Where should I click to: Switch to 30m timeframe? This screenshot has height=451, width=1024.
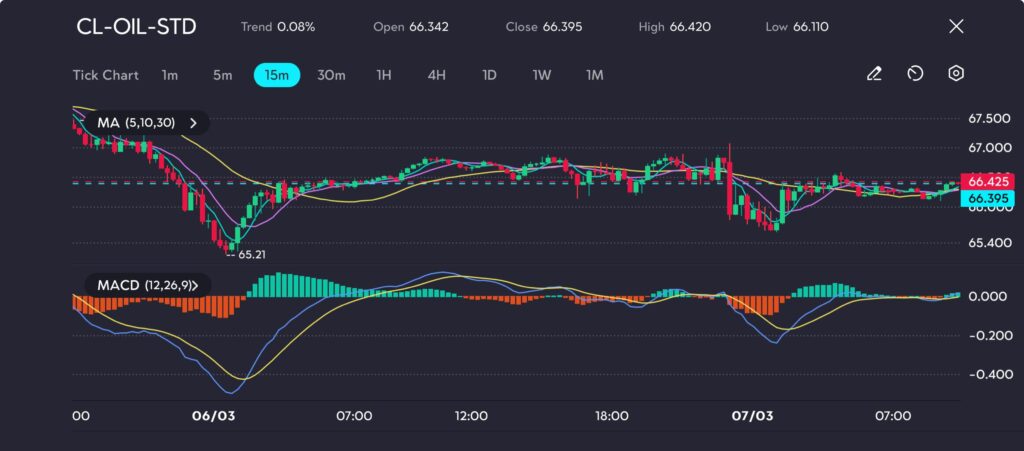pyautogui.click(x=331, y=75)
